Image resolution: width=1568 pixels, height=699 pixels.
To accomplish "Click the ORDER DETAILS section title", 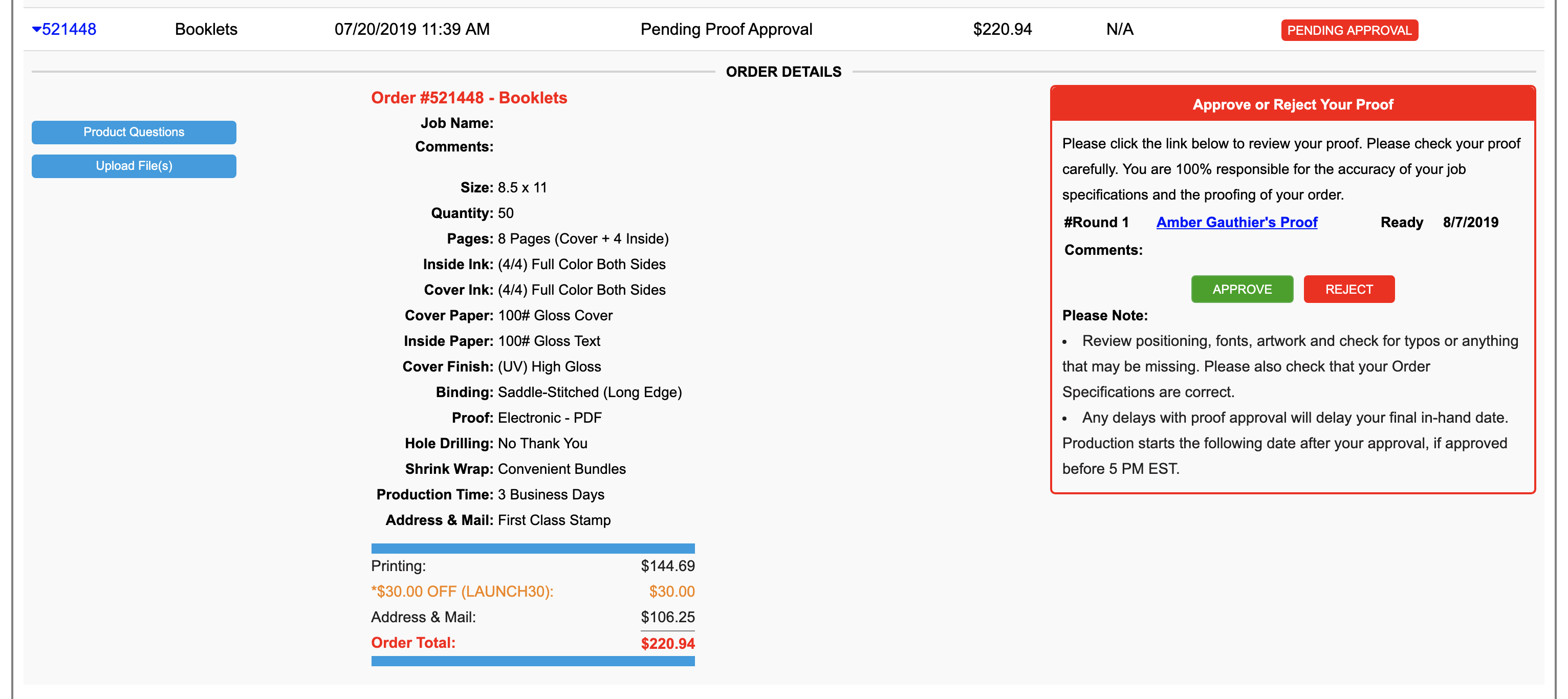I will (x=783, y=72).
